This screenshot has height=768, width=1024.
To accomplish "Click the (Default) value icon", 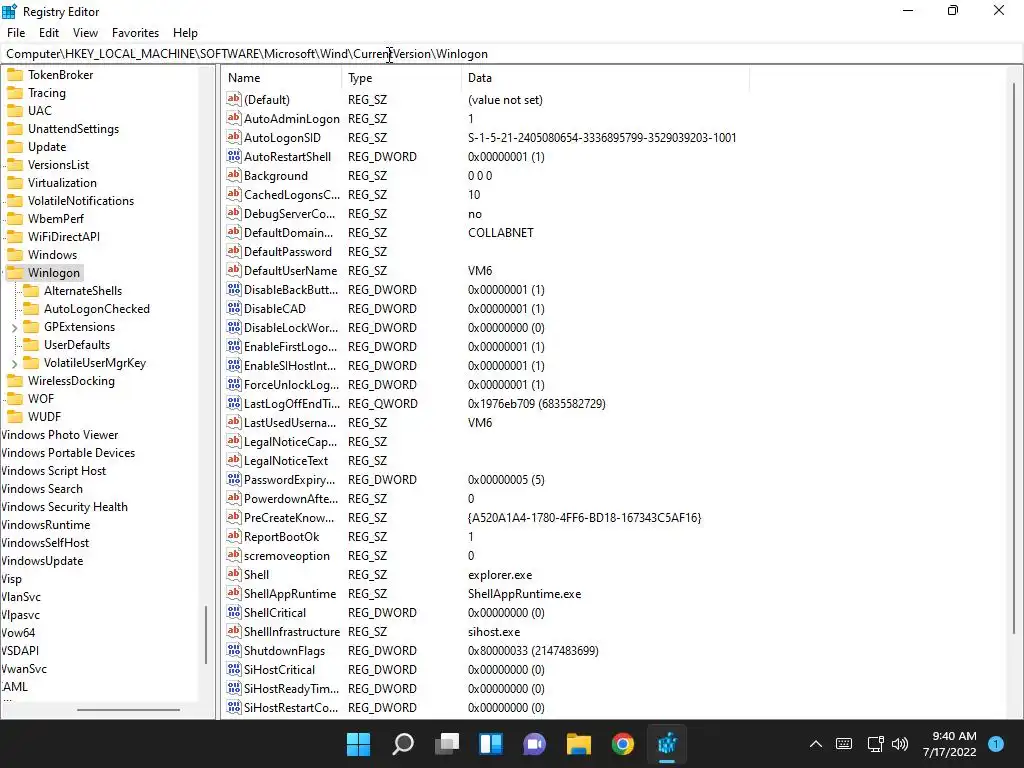I will coord(234,99).
